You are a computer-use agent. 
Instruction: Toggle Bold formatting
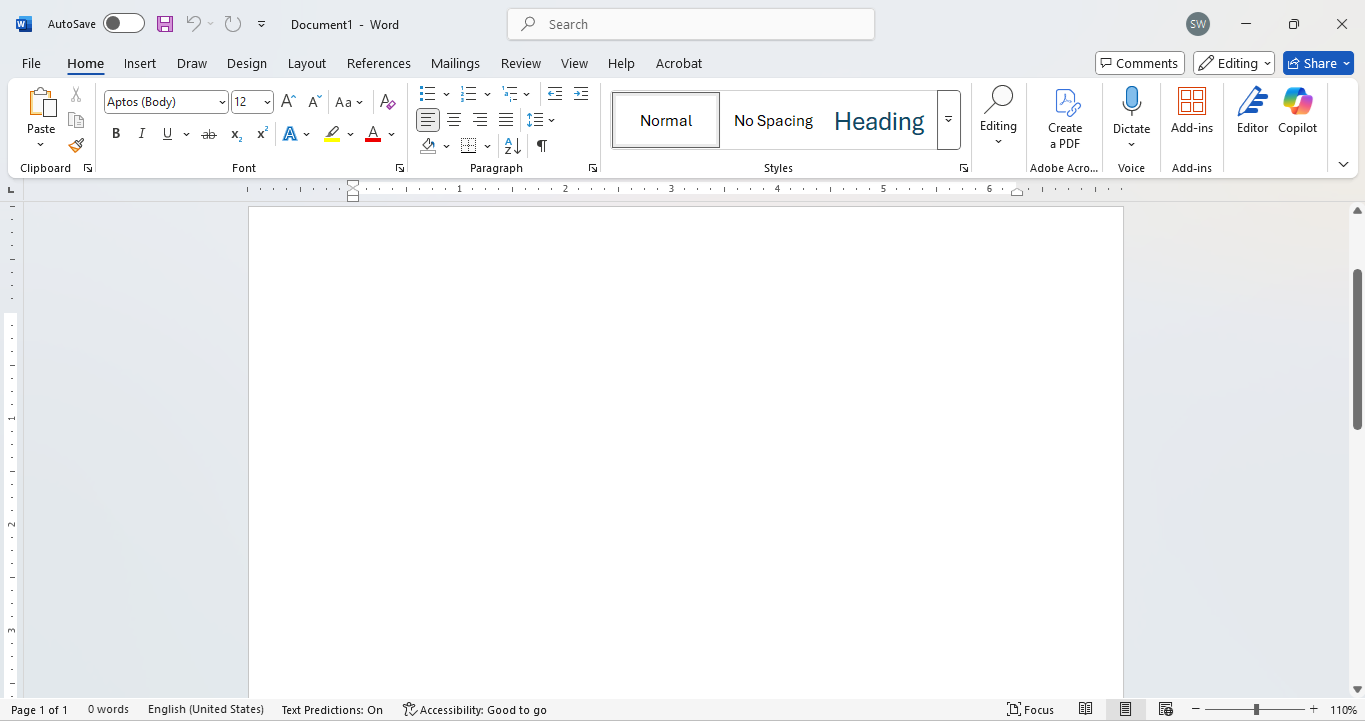point(116,134)
